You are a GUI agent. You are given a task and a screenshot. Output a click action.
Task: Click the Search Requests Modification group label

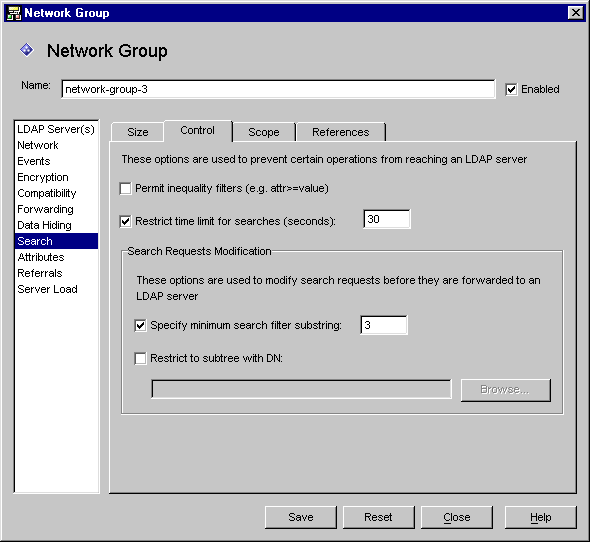[x=199, y=251]
